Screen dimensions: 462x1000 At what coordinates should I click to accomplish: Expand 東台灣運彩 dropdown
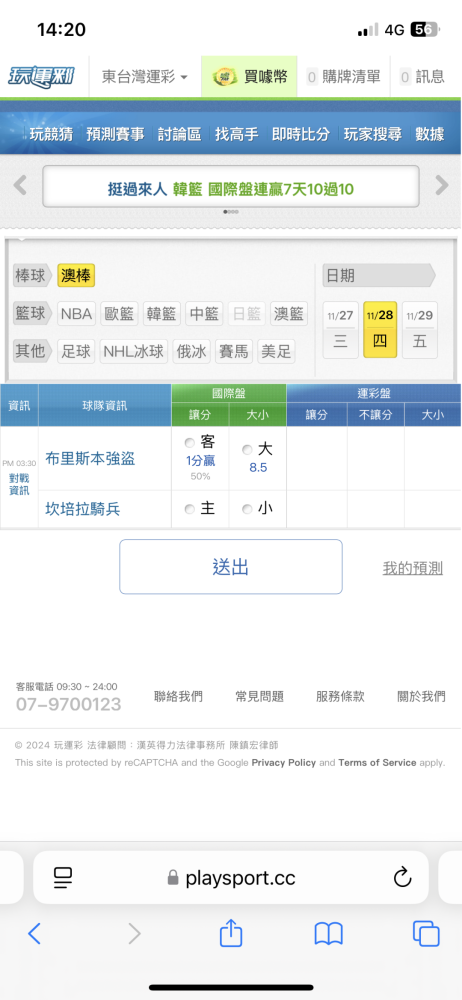click(145, 77)
